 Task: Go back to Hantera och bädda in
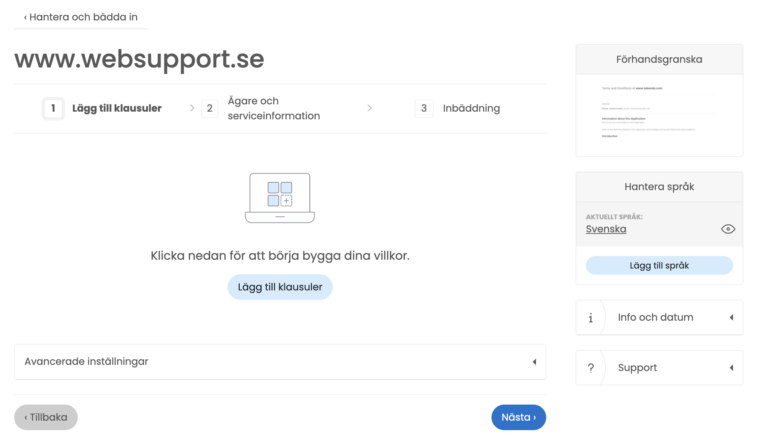pos(80,17)
